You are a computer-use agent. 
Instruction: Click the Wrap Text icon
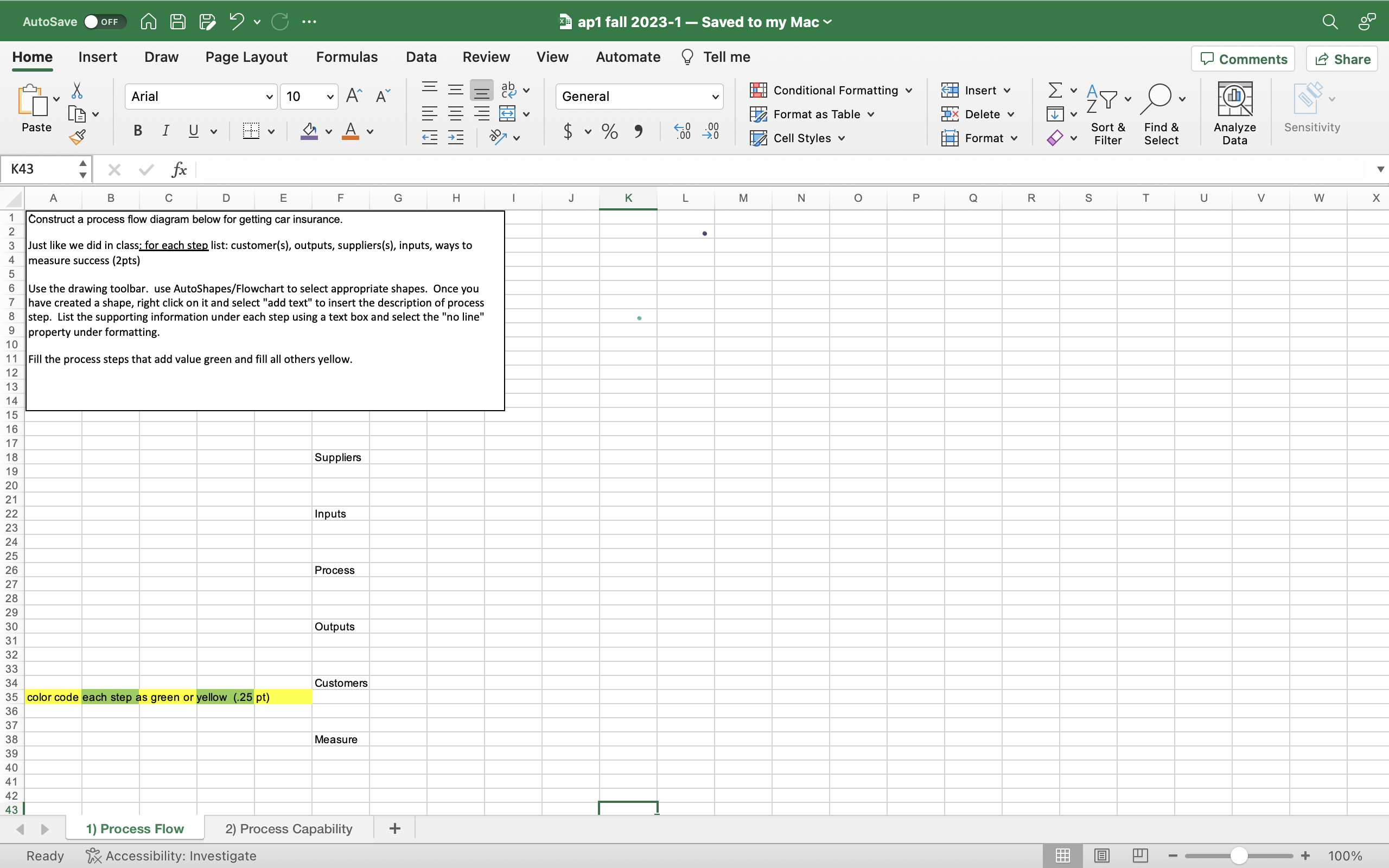508,90
